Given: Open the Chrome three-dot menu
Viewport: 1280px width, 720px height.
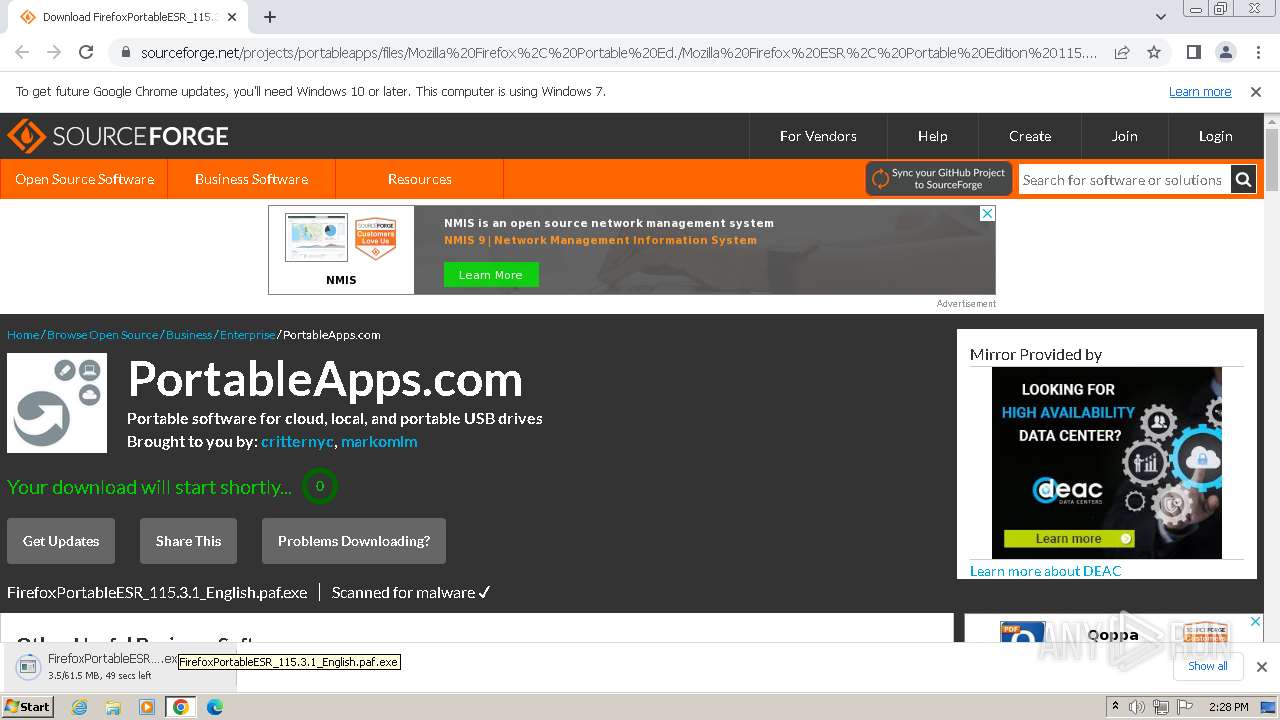Looking at the screenshot, I should tap(1257, 52).
